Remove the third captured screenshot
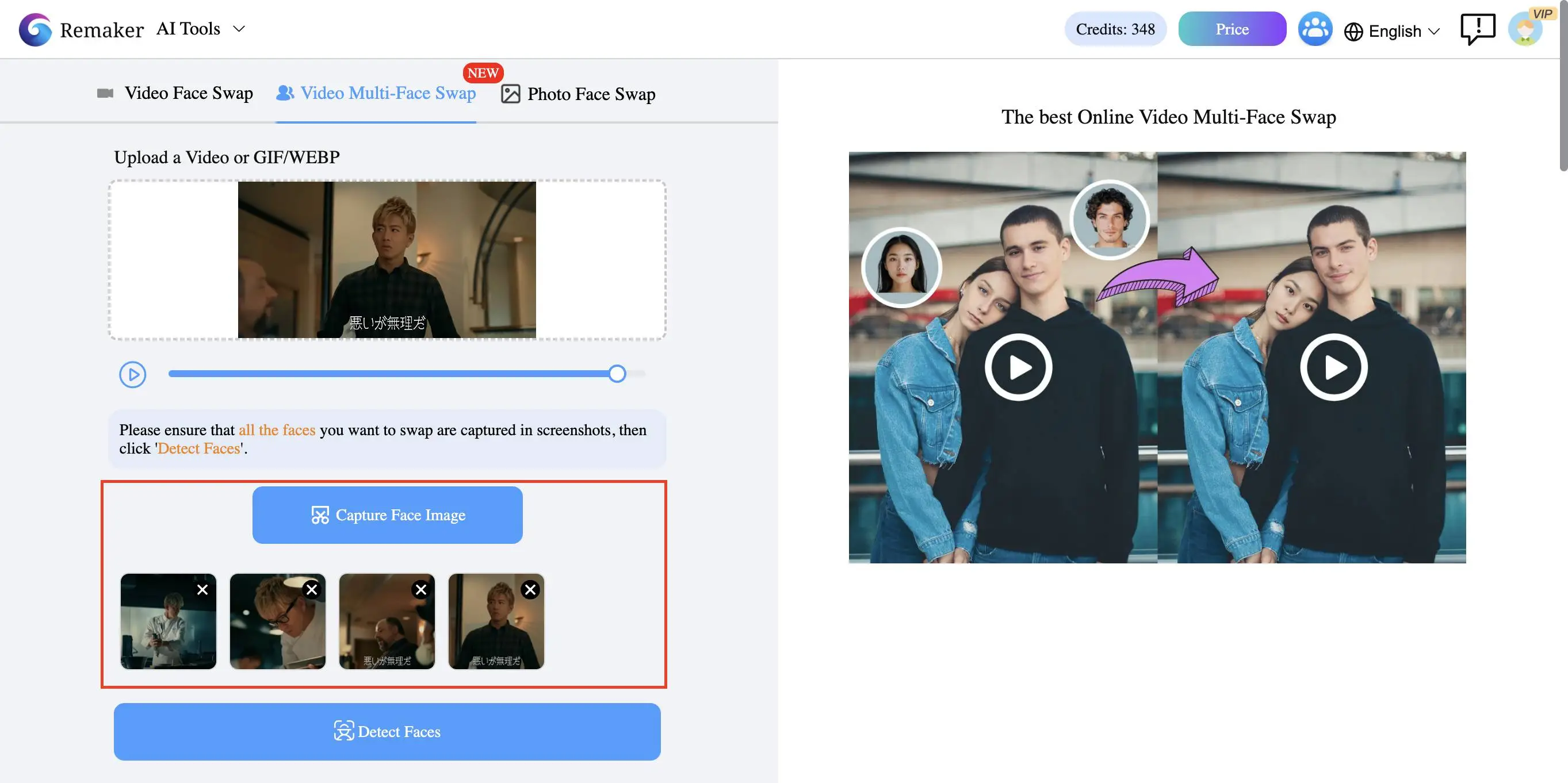This screenshot has height=783, width=1568. click(420, 589)
